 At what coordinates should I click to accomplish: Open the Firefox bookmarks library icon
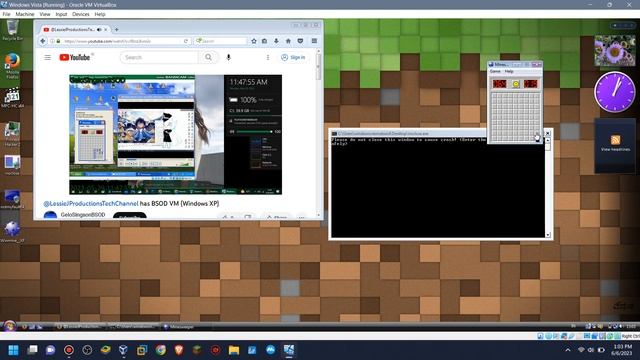click(x=264, y=41)
